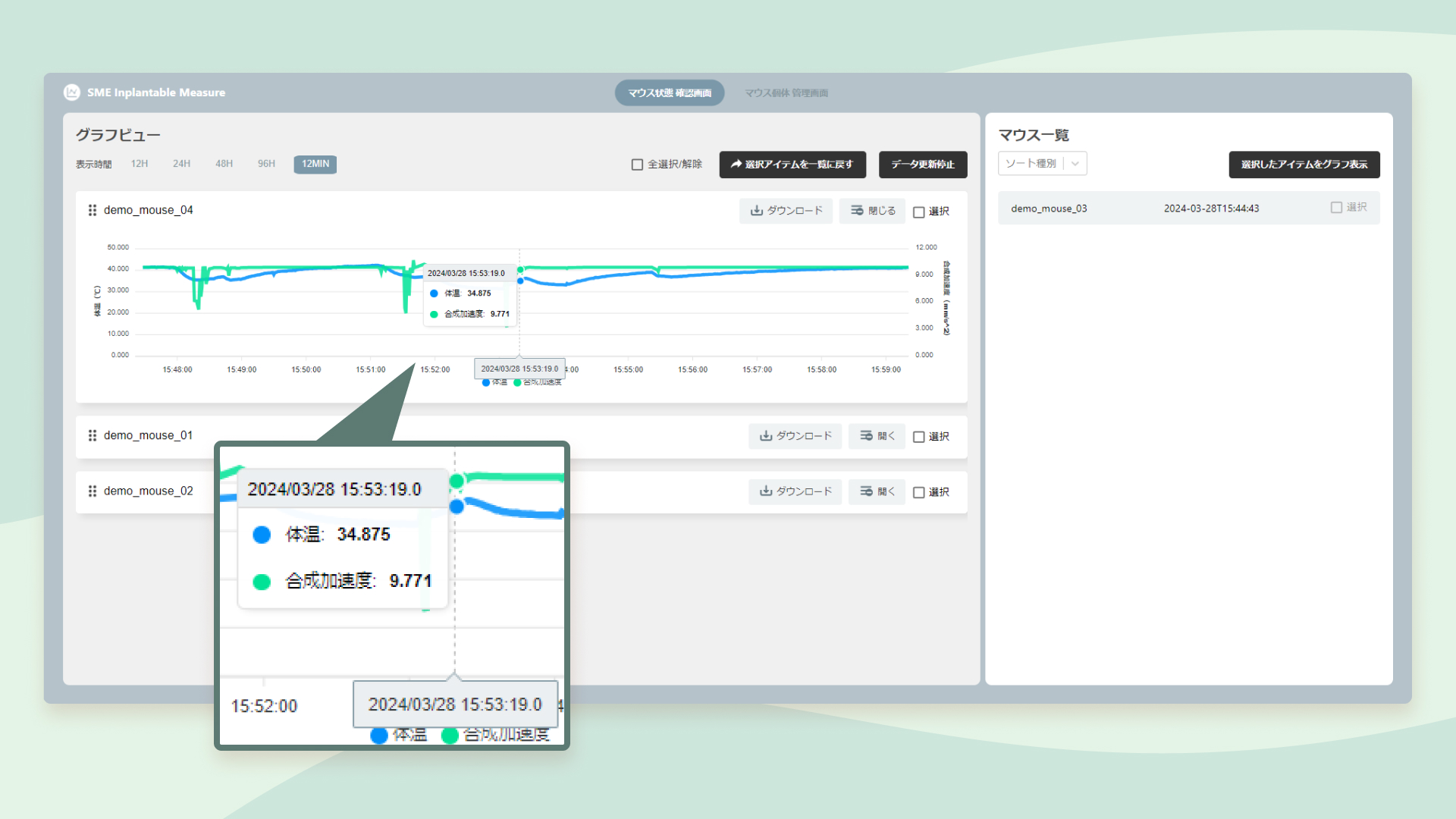The width and height of the screenshot is (1456, 819).
Task: Check the select box for demo_mouse_04
Action: coord(918,212)
